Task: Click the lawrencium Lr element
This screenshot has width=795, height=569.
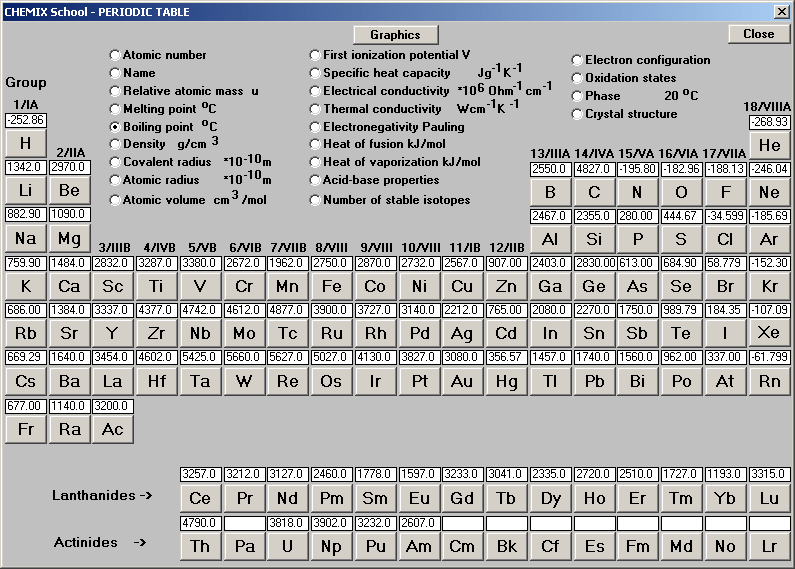Action: point(769,546)
